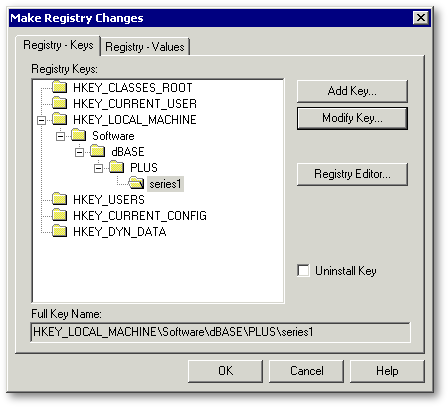Switch to the Registry - Values tab
The height and width of the screenshot is (407, 448).
pos(145,47)
